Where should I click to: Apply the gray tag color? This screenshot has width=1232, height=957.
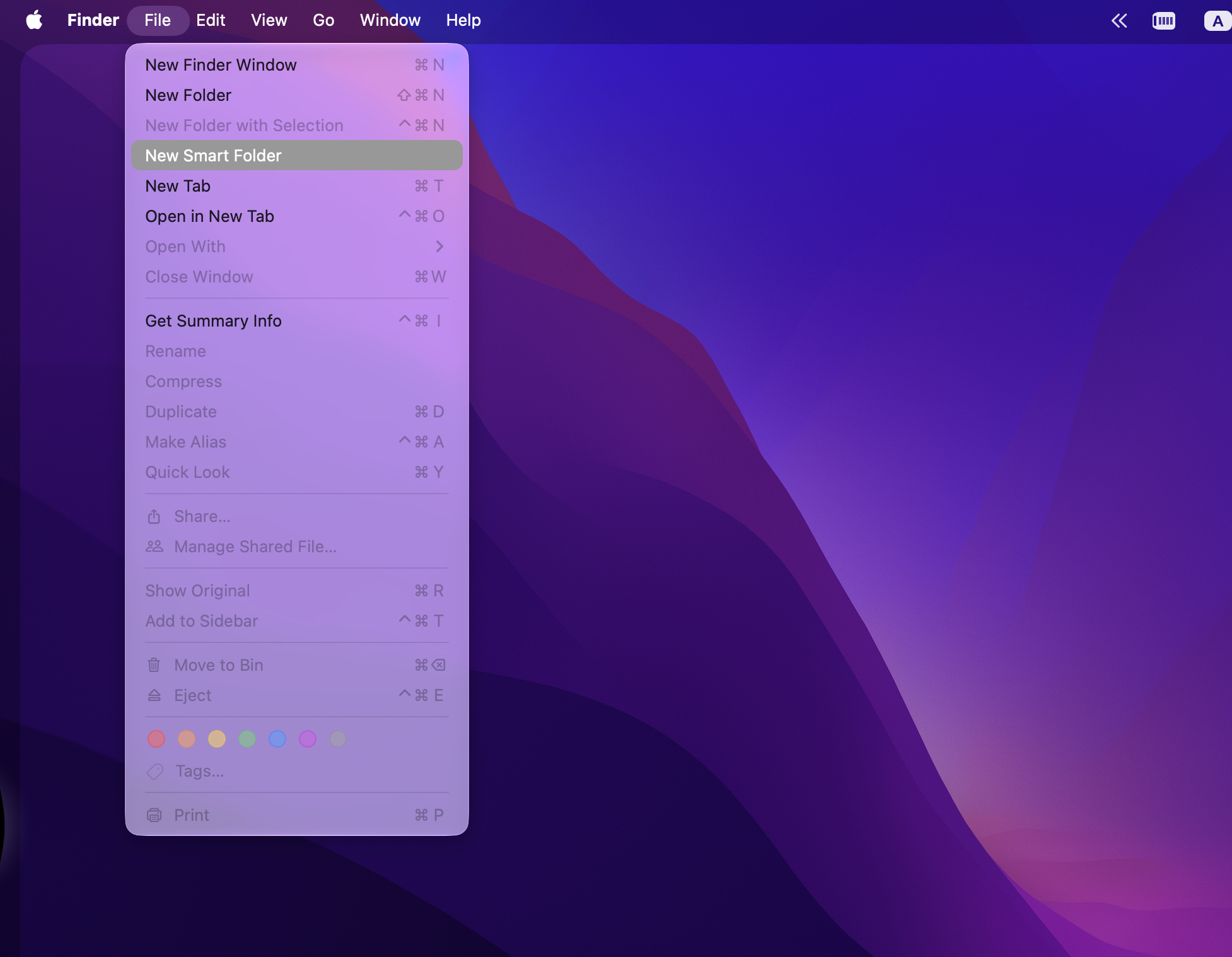(x=338, y=739)
